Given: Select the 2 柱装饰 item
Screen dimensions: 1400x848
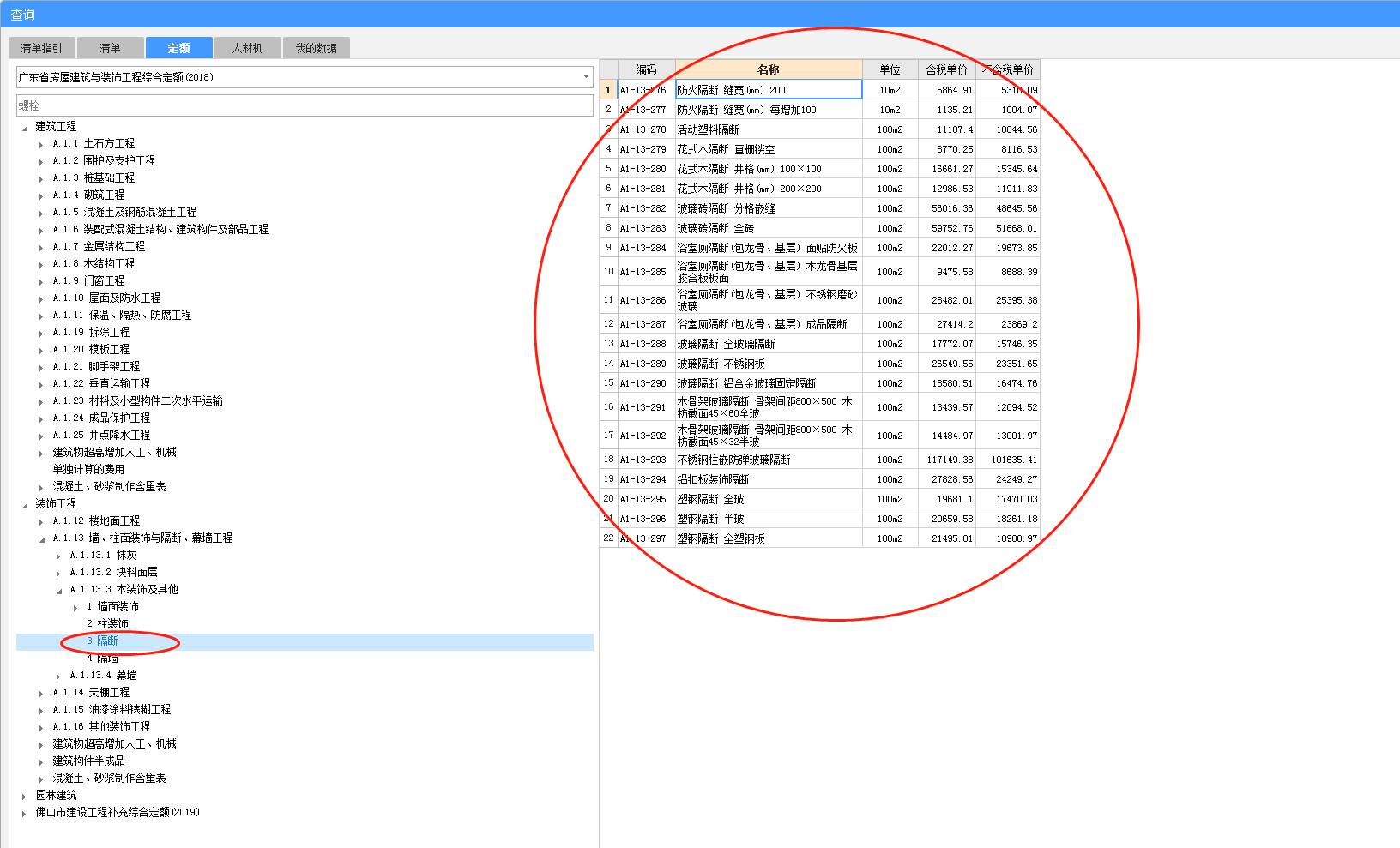Looking at the screenshot, I should (x=107, y=623).
